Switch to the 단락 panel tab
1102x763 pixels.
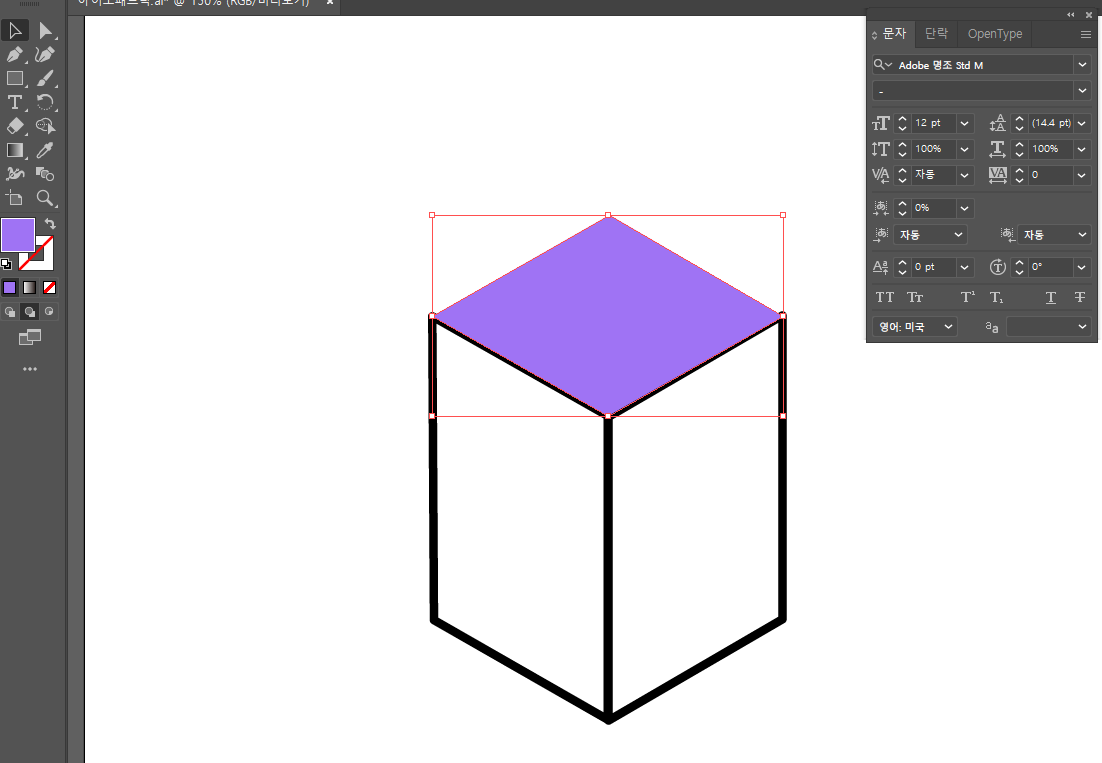[x=936, y=33]
